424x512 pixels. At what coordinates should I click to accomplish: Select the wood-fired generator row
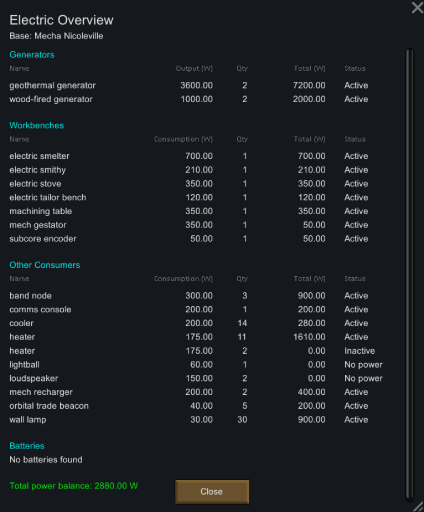[x=189, y=99]
